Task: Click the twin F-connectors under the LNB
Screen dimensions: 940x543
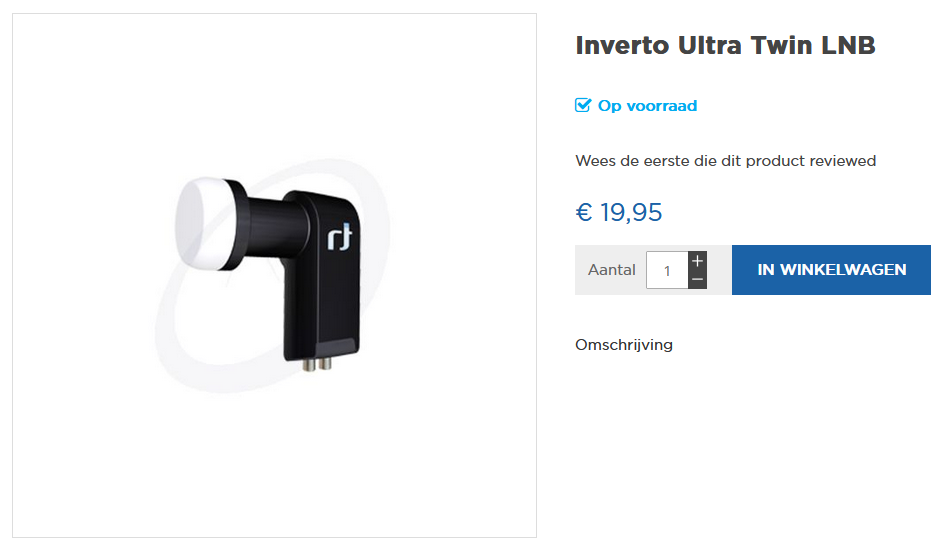Action: (317, 364)
